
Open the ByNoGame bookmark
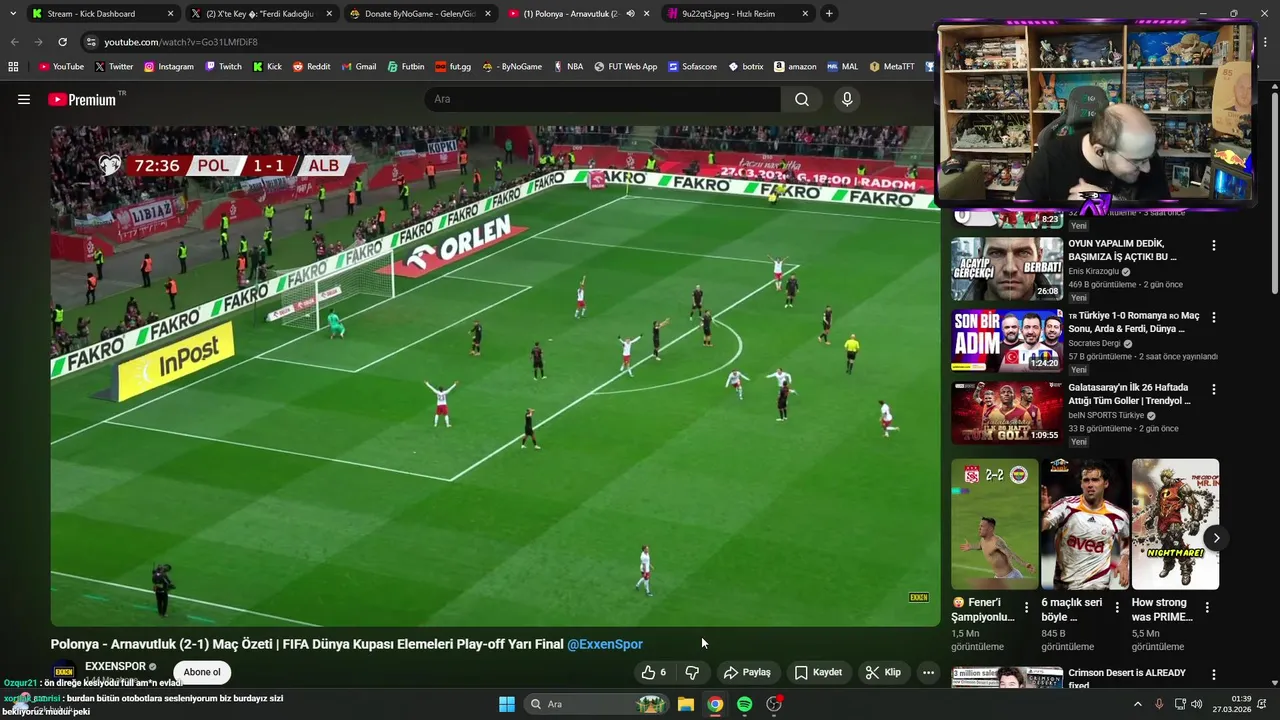511,67
